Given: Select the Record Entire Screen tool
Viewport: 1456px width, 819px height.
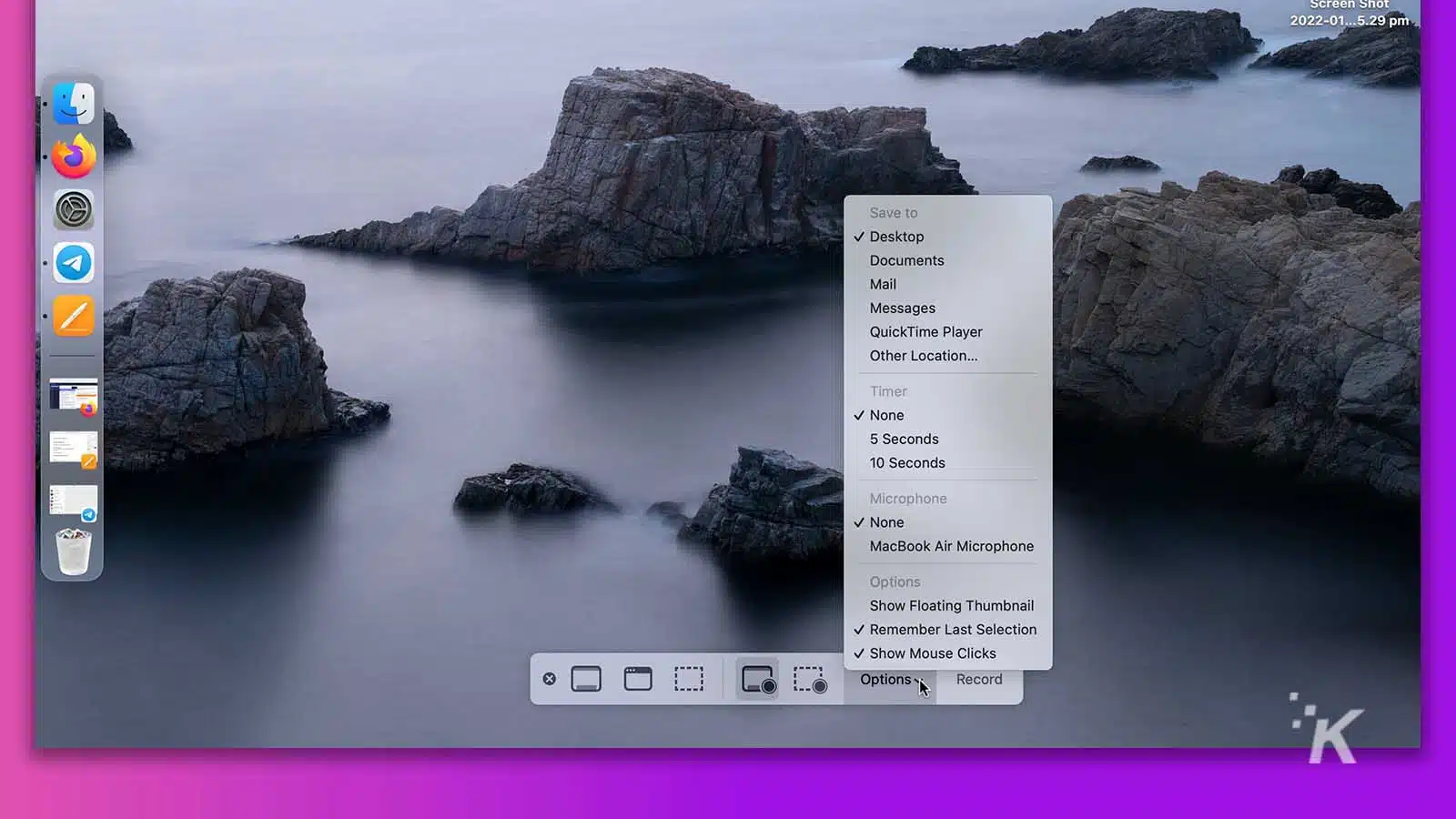Looking at the screenshot, I should tap(758, 677).
